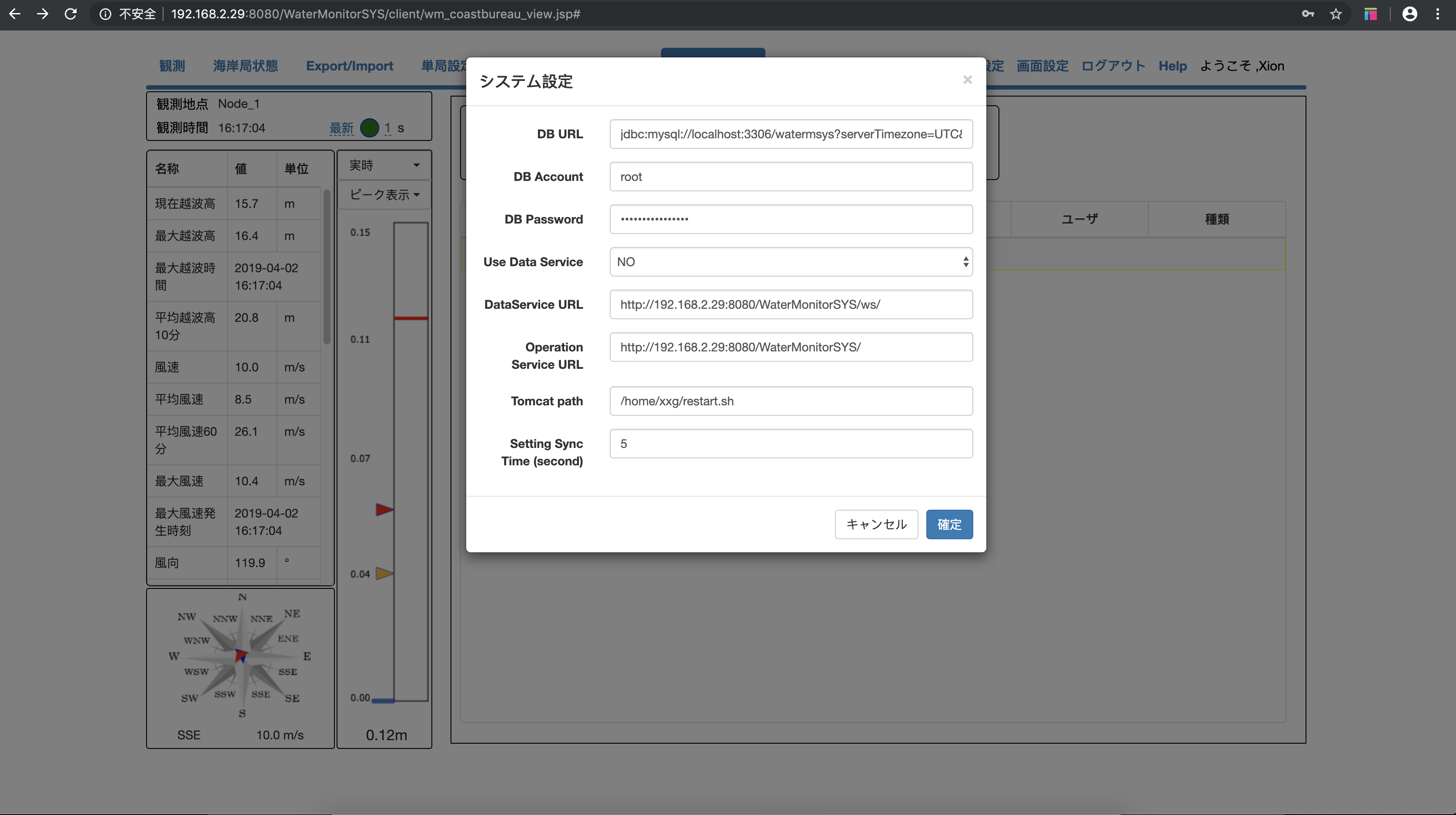This screenshot has height=815, width=1456.
Task: Open the Use Data Service dropdown
Action: point(791,262)
